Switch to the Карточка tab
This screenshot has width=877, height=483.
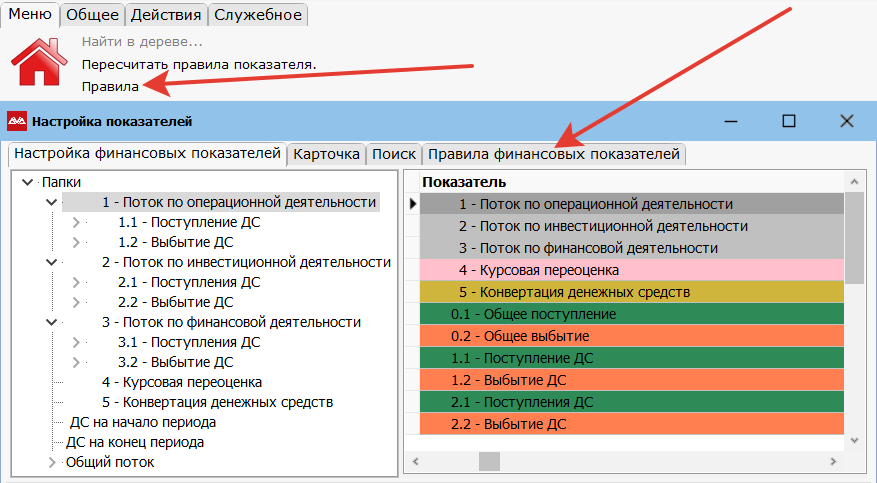(326, 154)
